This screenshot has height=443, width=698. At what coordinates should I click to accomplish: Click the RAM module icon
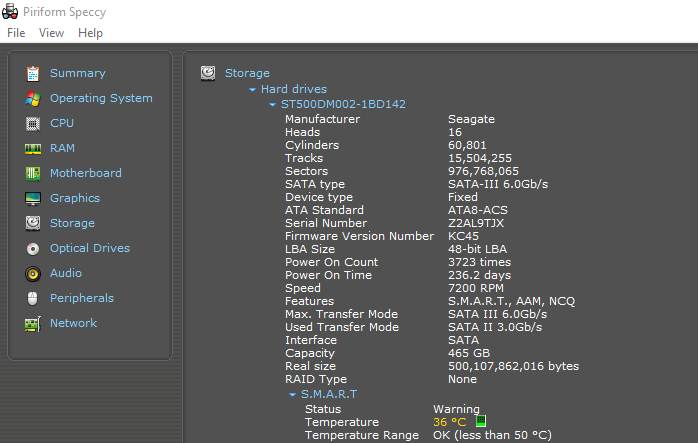[33, 149]
